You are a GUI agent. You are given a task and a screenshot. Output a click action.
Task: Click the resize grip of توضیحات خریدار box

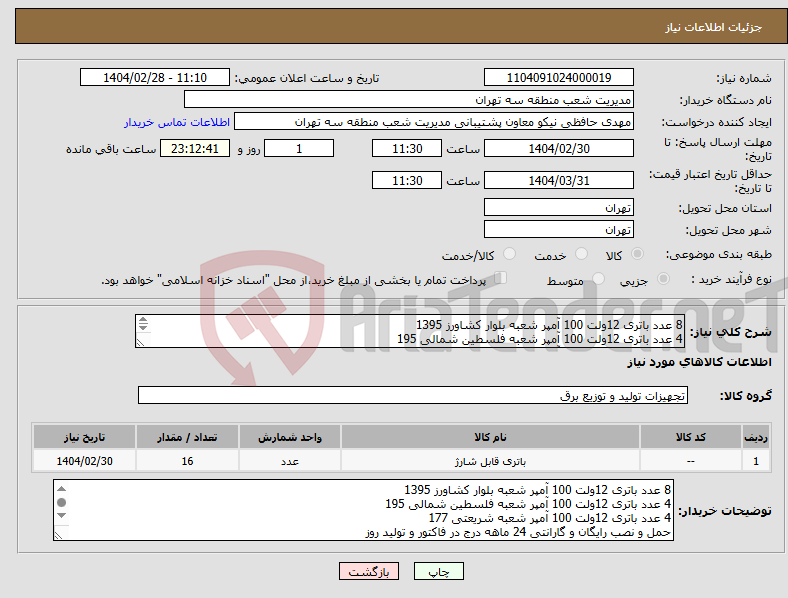[58, 536]
